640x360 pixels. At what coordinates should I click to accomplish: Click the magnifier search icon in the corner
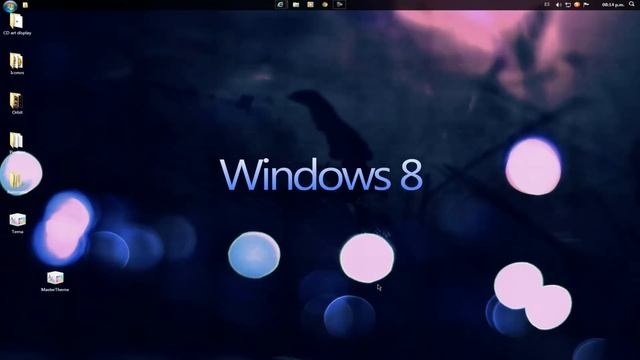tap(632, 4)
